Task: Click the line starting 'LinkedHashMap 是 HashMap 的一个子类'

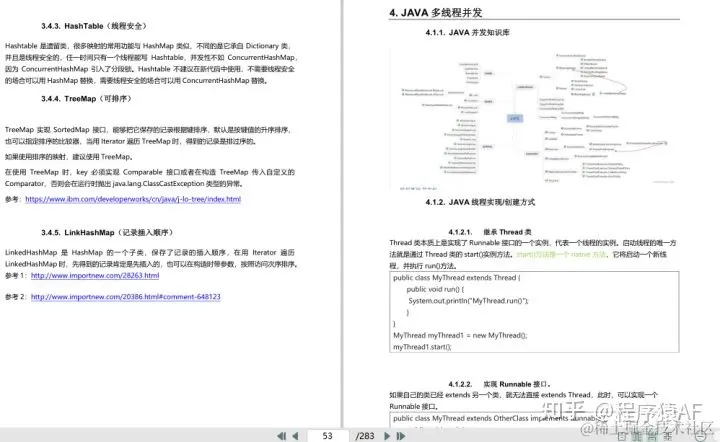Action: [x=150, y=252]
